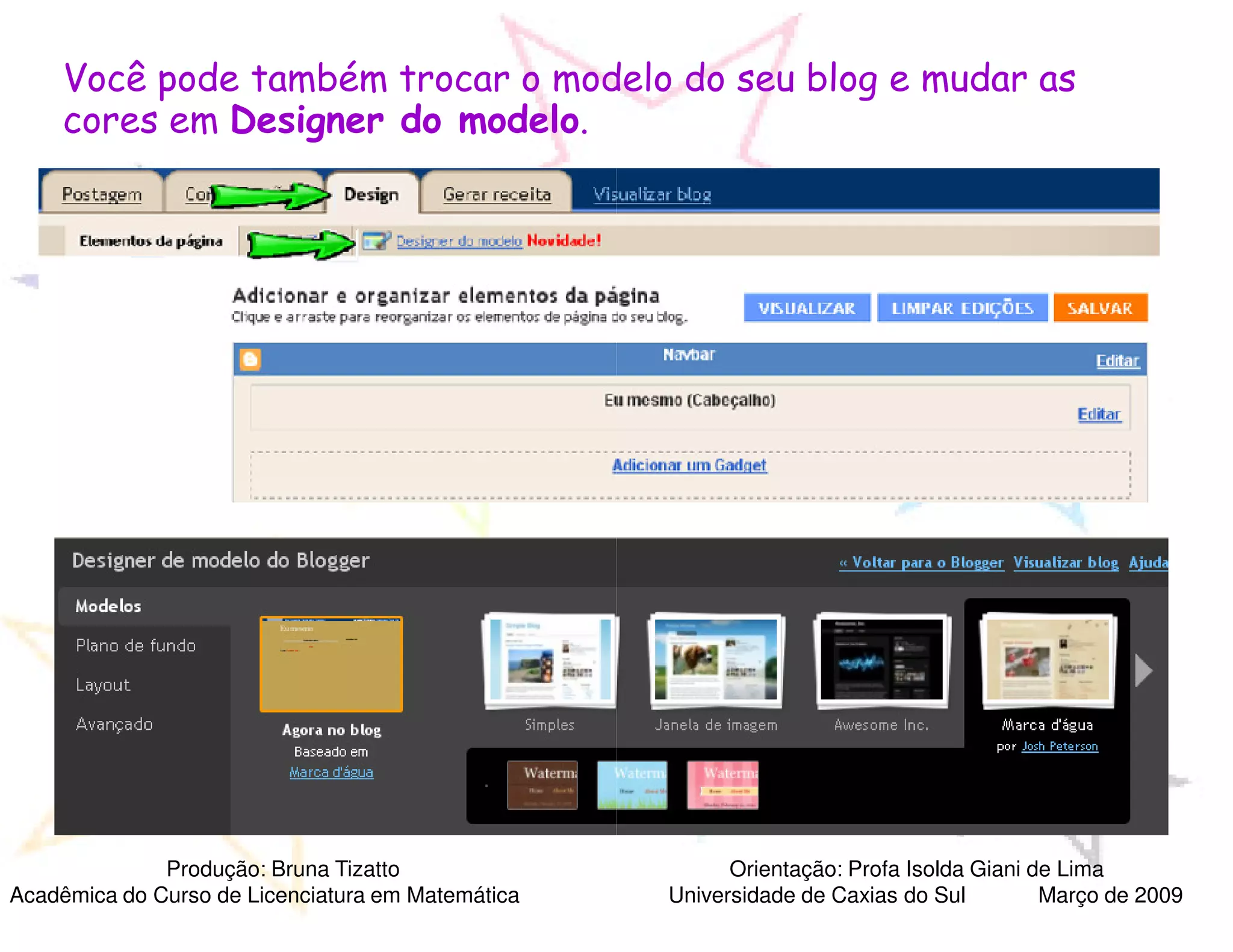The width and height of the screenshot is (1233, 952).
Task: Click the orange SALVAR button
Action: pos(1100,308)
